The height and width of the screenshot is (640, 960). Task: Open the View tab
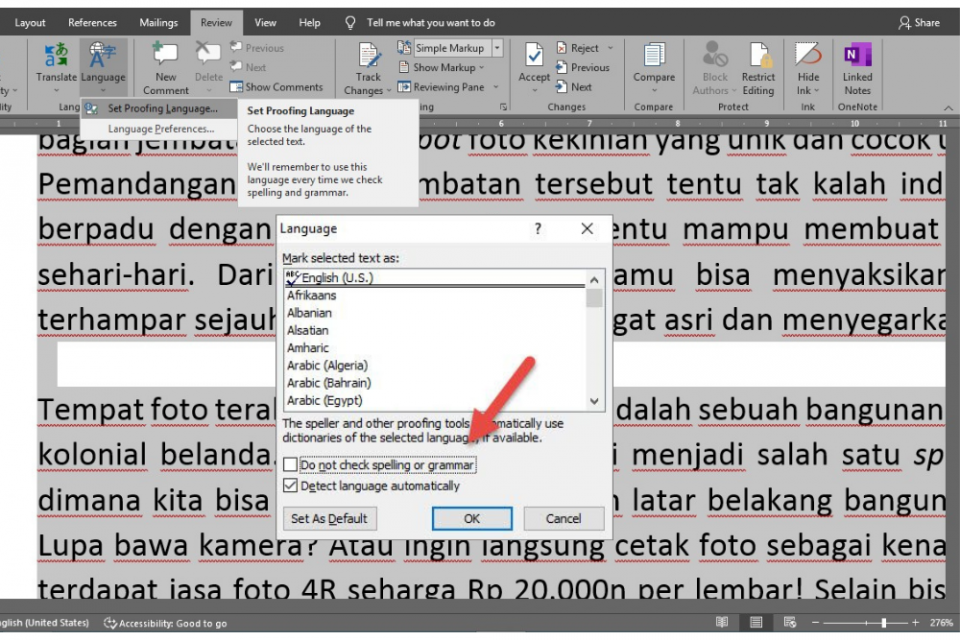tap(265, 23)
